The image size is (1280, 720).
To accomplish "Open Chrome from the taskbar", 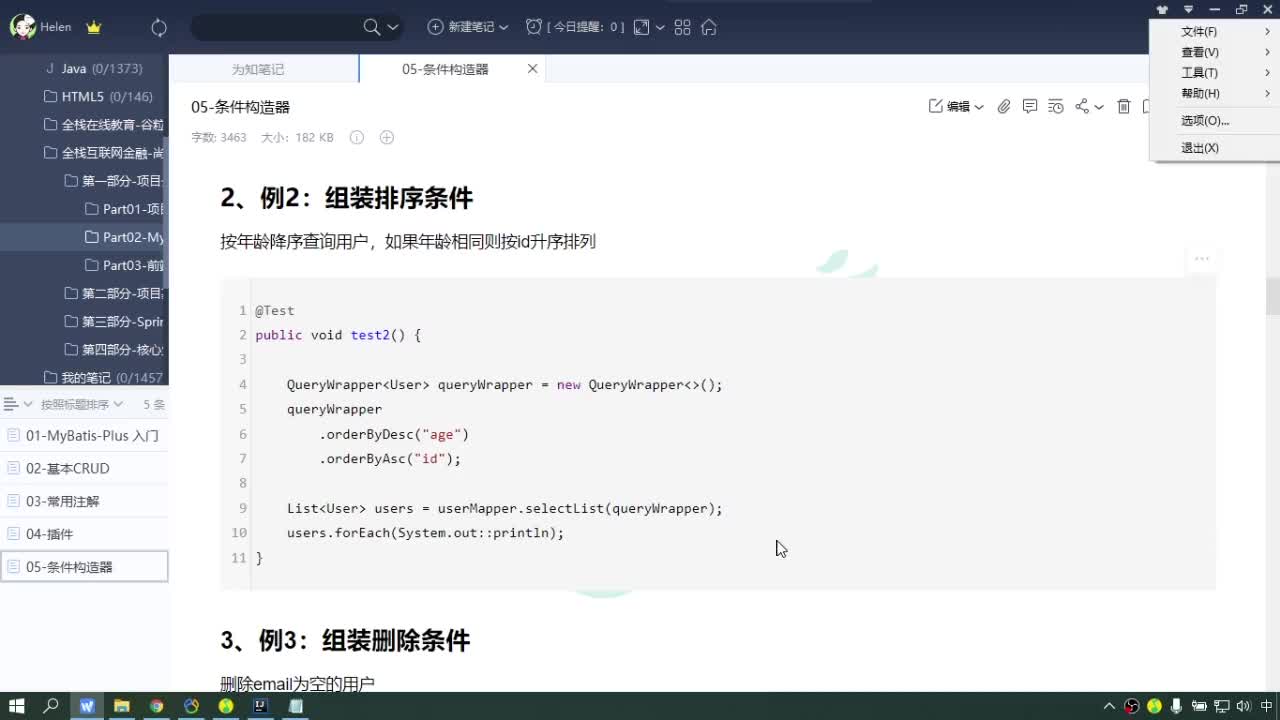I will 157,706.
